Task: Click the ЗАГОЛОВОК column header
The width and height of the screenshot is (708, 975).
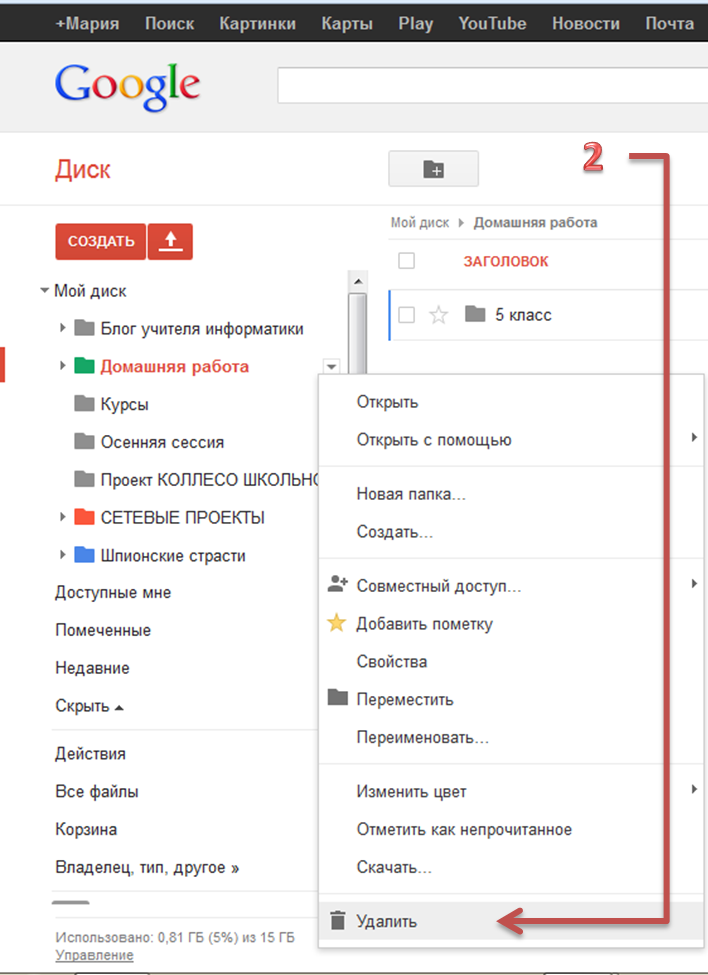Action: point(506,261)
